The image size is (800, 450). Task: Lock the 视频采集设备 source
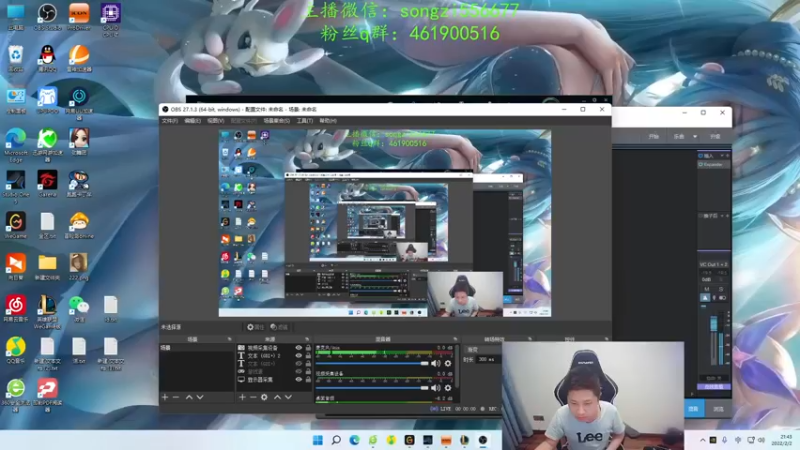click(x=308, y=348)
